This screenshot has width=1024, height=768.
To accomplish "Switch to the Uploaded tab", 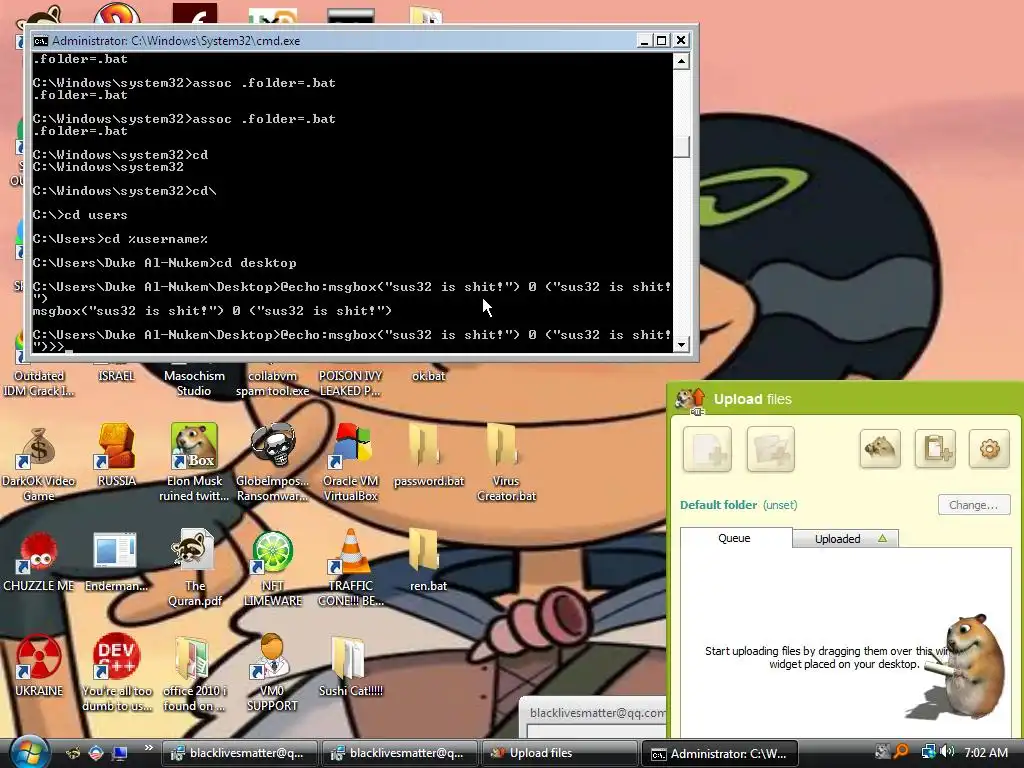I will (846, 539).
